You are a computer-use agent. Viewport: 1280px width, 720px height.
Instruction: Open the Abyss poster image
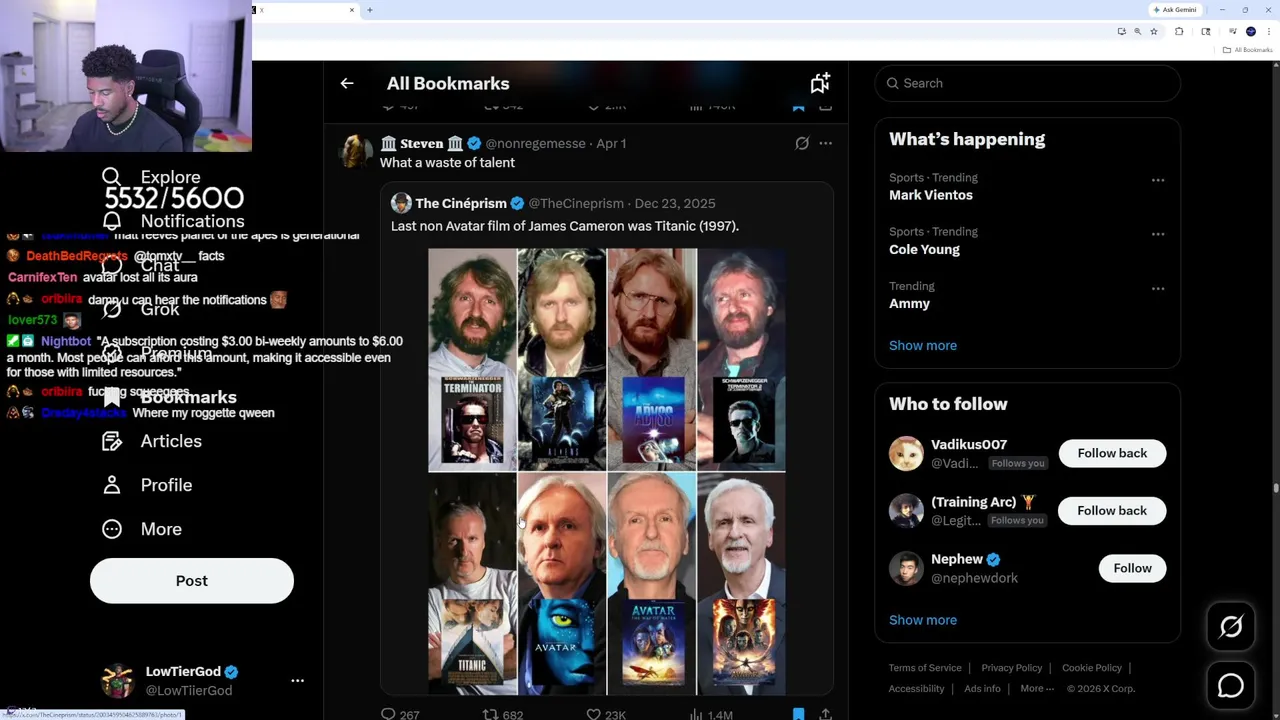pyautogui.click(x=652, y=420)
